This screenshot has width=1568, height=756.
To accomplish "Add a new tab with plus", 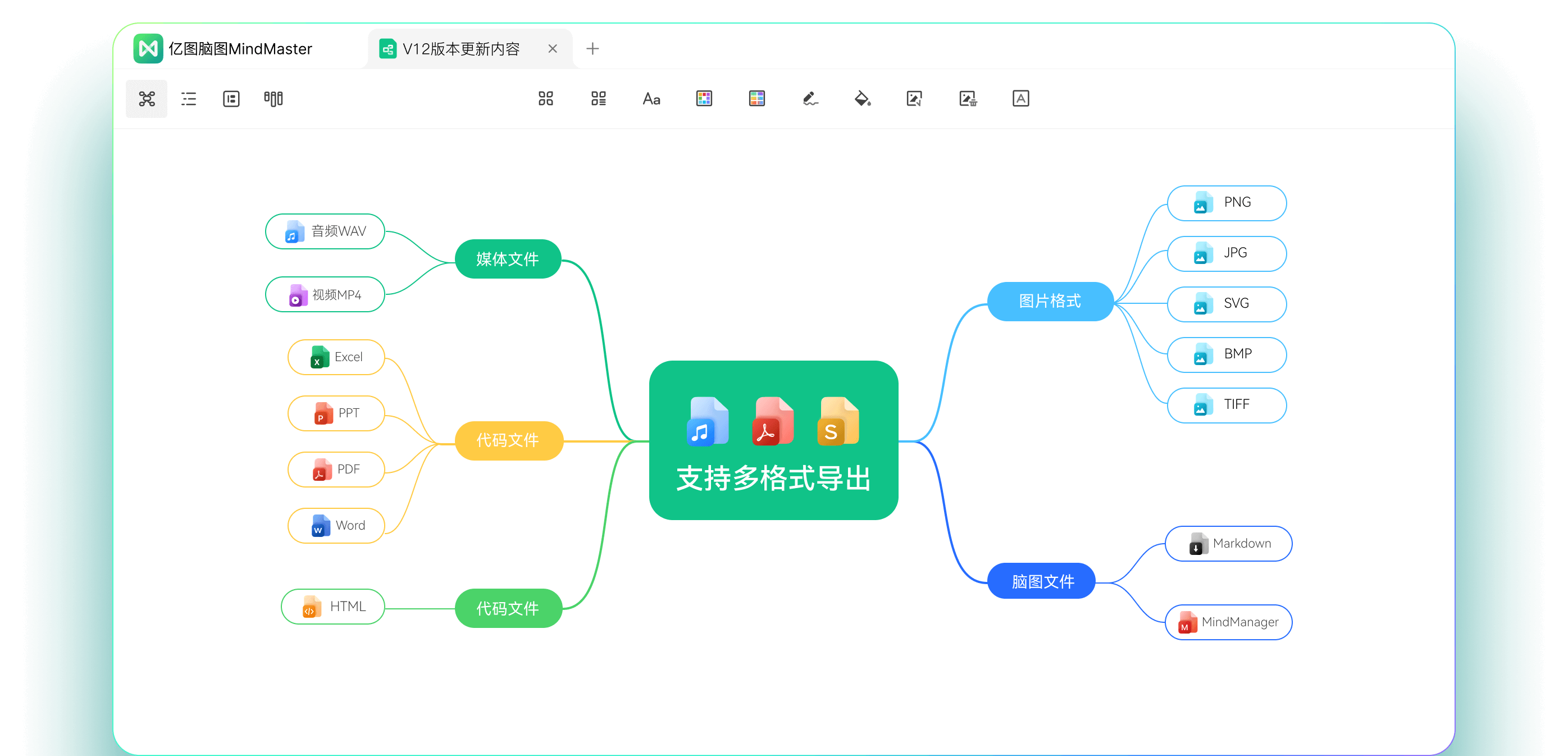I will 592,49.
